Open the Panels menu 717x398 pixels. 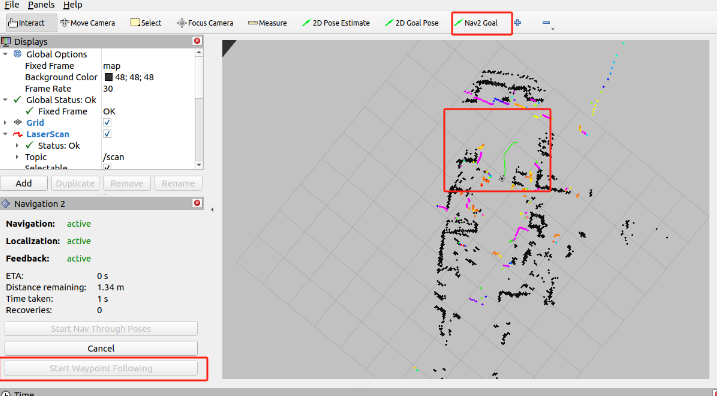[x=41, y=5]
